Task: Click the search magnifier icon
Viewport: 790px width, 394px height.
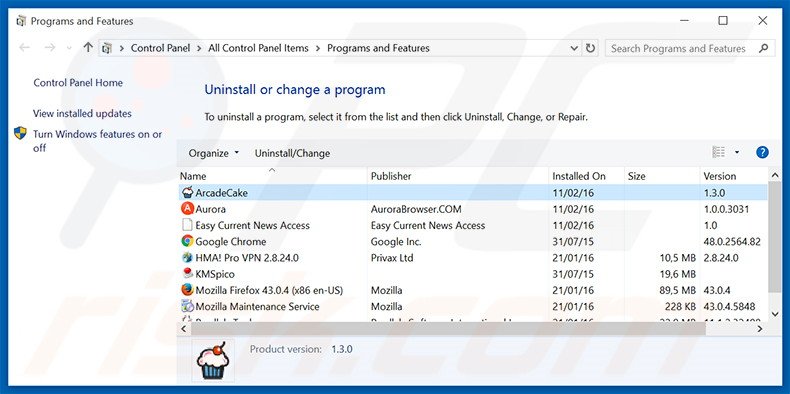Action: [763, 48]
